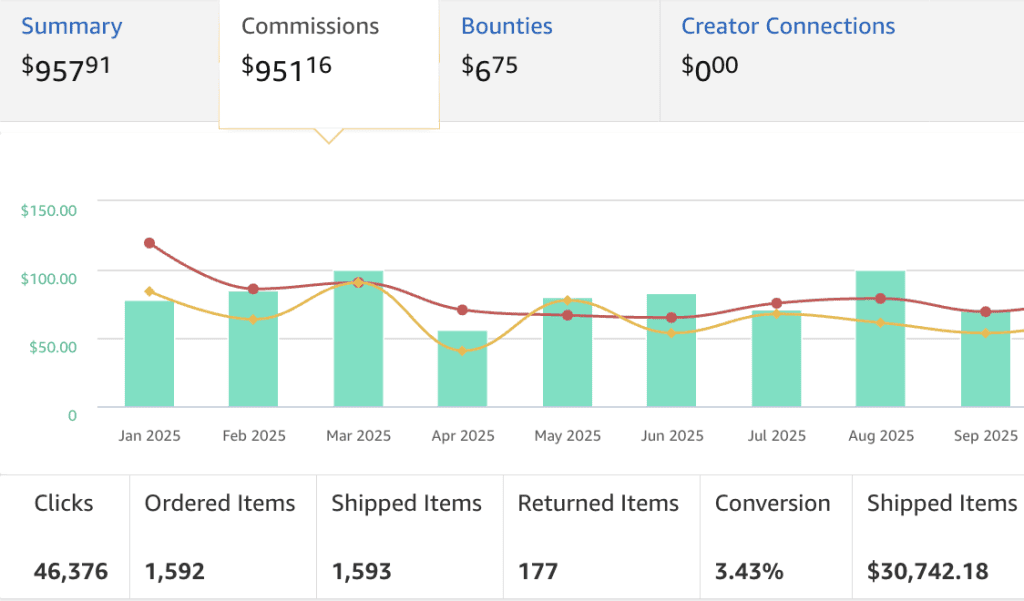Click the Clicks statistic showing 46,376
Screen dimensions: 1024x601
pos(68,571)
